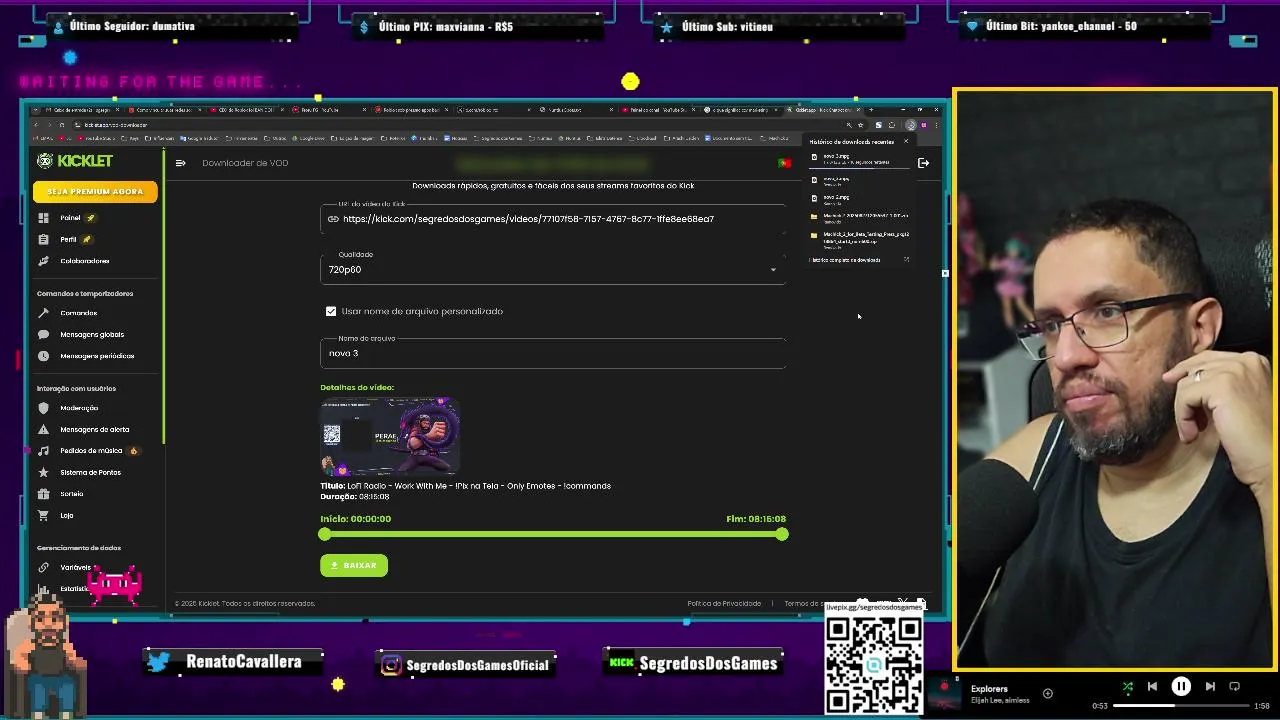1280x720 pixels.
Task: Close the recent downloads popup
Action: 906,141
